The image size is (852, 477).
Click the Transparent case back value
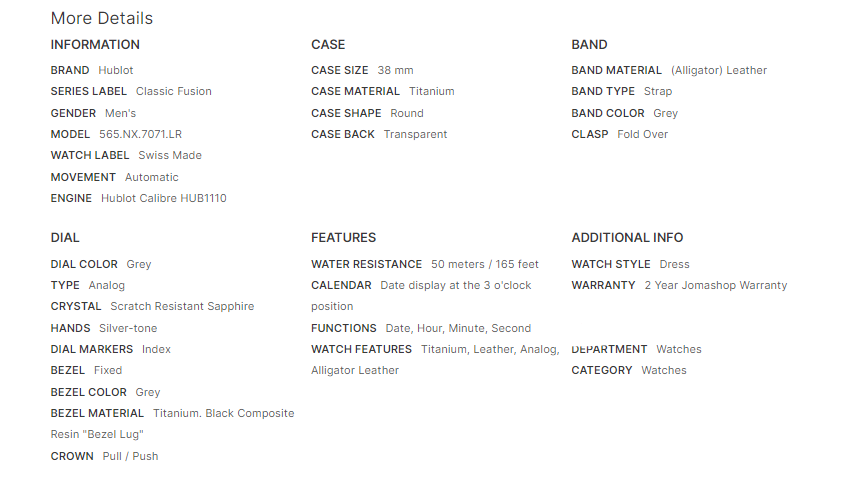[x=415, y=134]
